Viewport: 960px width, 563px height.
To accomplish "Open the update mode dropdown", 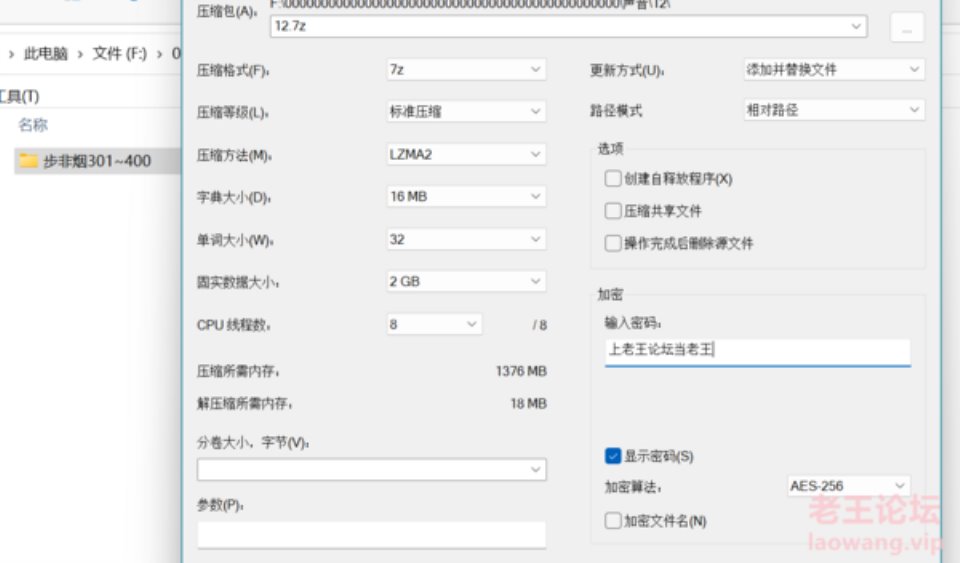I will tap(834, 70).
